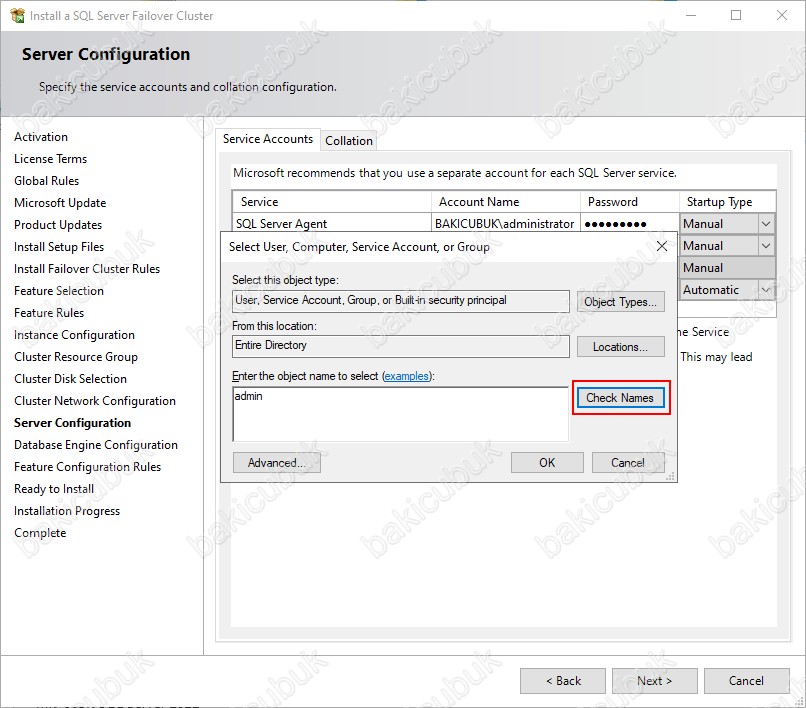Image resolution: width=806 pixels, height=708 pixels.
Task: Click the Activation step in sidebar
Action: click(41, 137)
